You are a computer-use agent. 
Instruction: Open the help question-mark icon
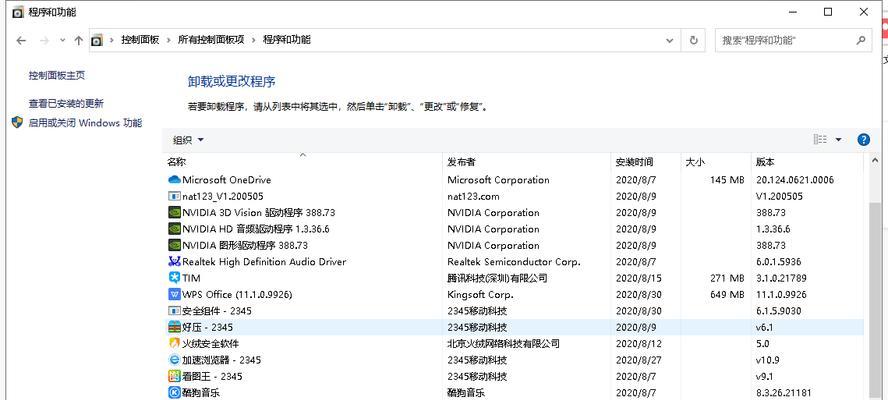(863, 140)
